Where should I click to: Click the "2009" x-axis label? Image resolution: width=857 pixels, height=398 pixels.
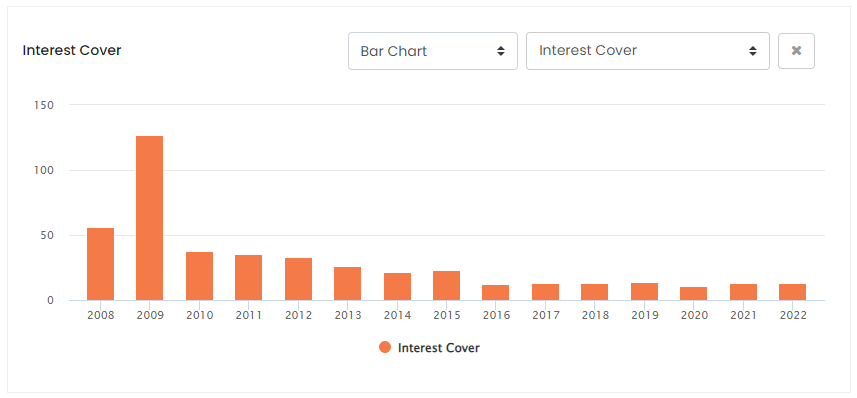point(150,316)
